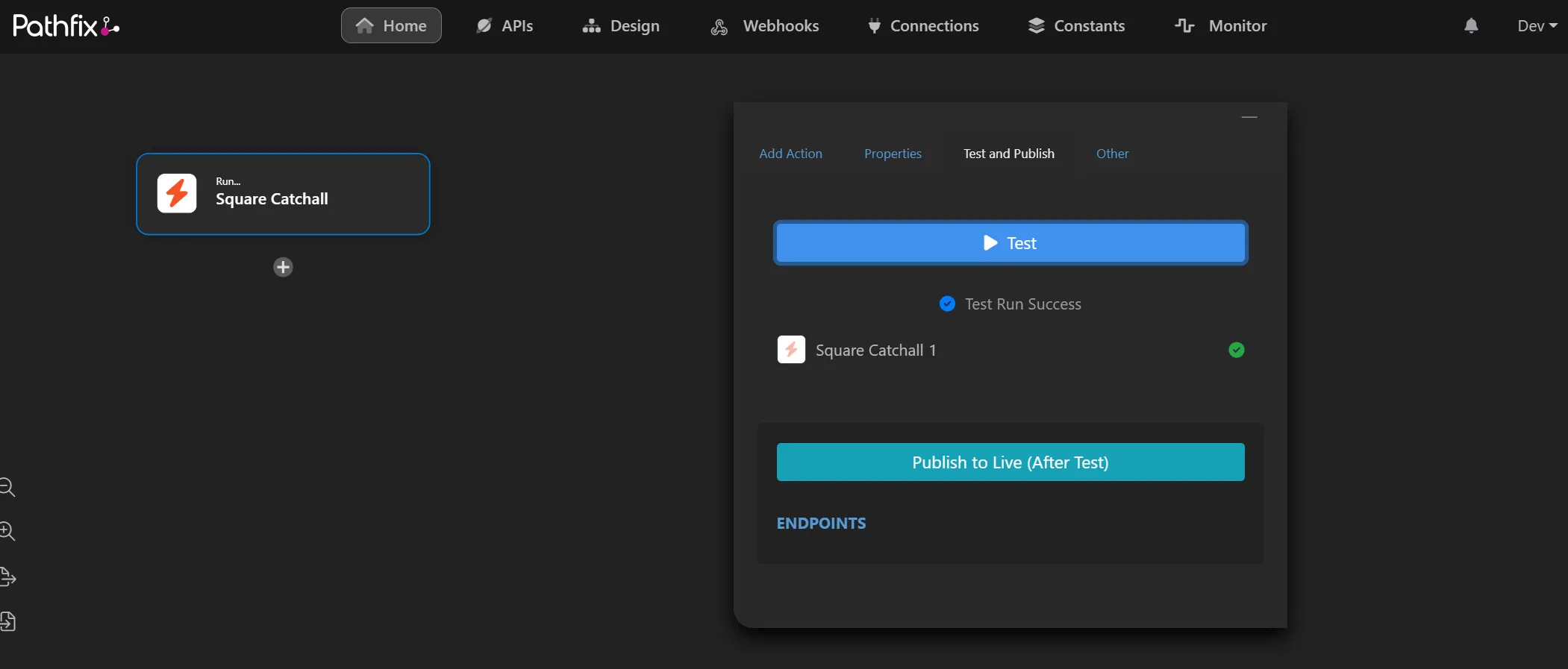Go to the APIs section
Image resolution: width=1568 pixels, height=669 pixels.
point(505,25)
